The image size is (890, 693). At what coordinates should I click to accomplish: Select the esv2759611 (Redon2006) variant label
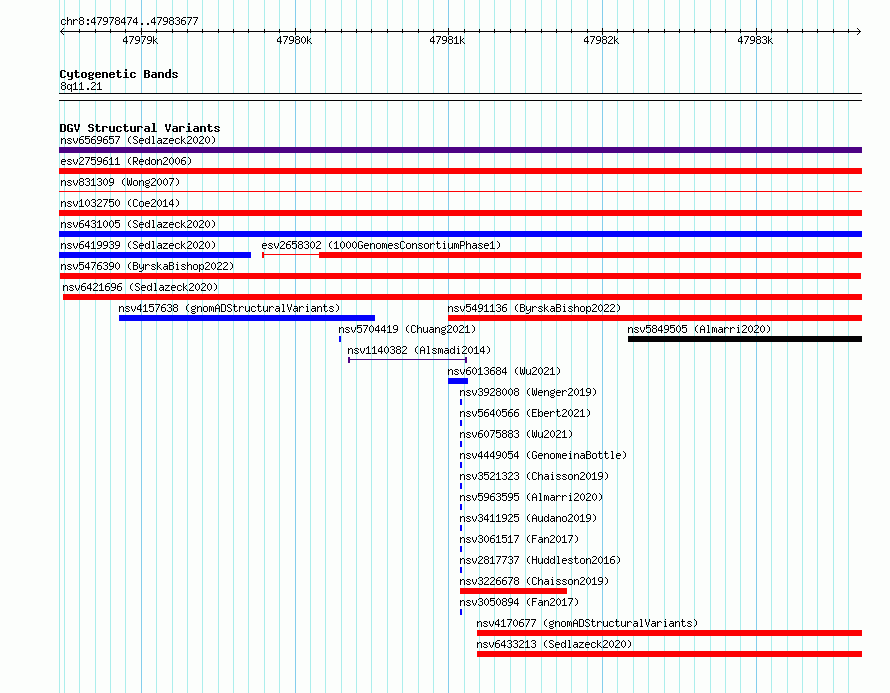click(126, 161)
